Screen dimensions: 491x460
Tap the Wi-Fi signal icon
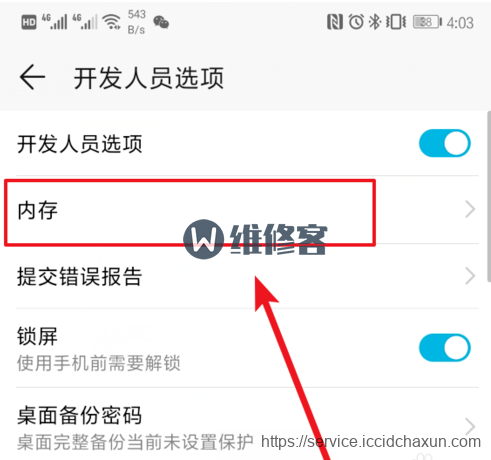click(x=112, y=22)
